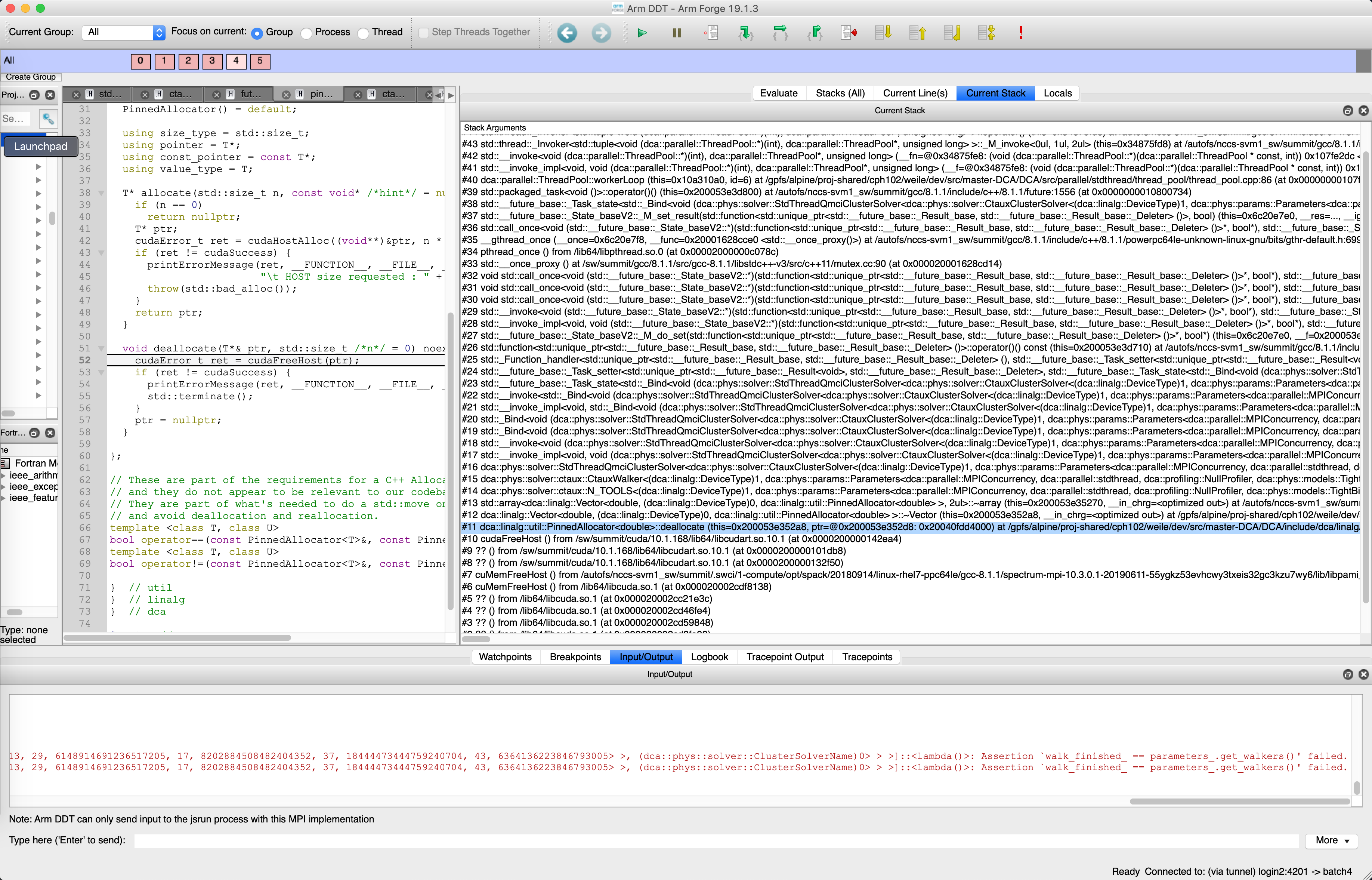Viewport: 1372px width, 880px height.
Task: Click the Play/Continue execution icon
Action: [642, 33]
